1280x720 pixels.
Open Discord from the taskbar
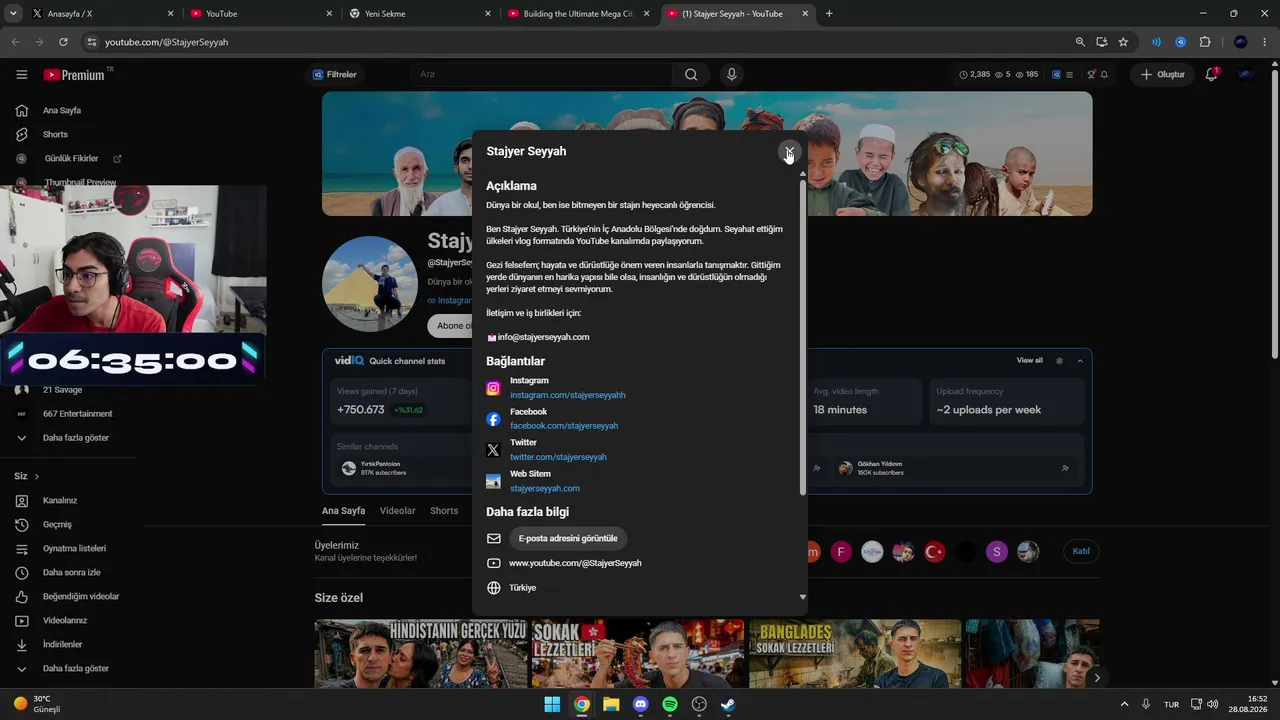(x=641, y=704)
